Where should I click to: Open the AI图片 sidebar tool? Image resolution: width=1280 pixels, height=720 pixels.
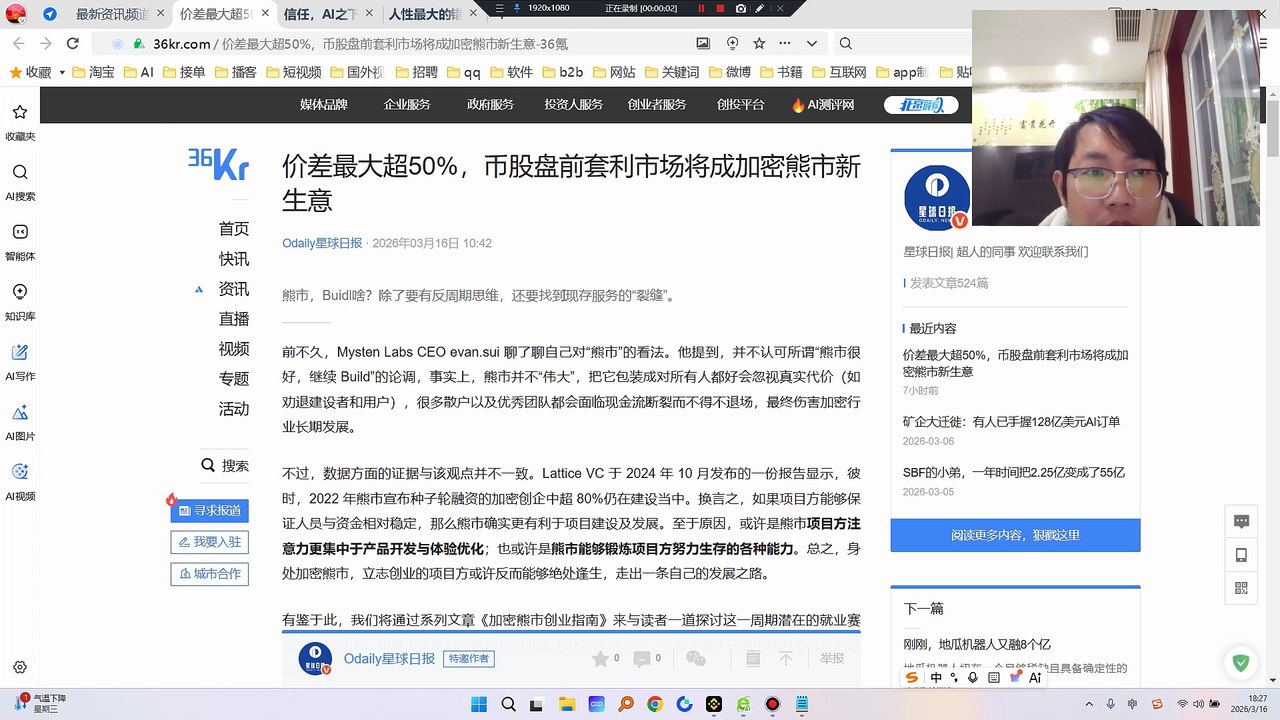point(20,420)
